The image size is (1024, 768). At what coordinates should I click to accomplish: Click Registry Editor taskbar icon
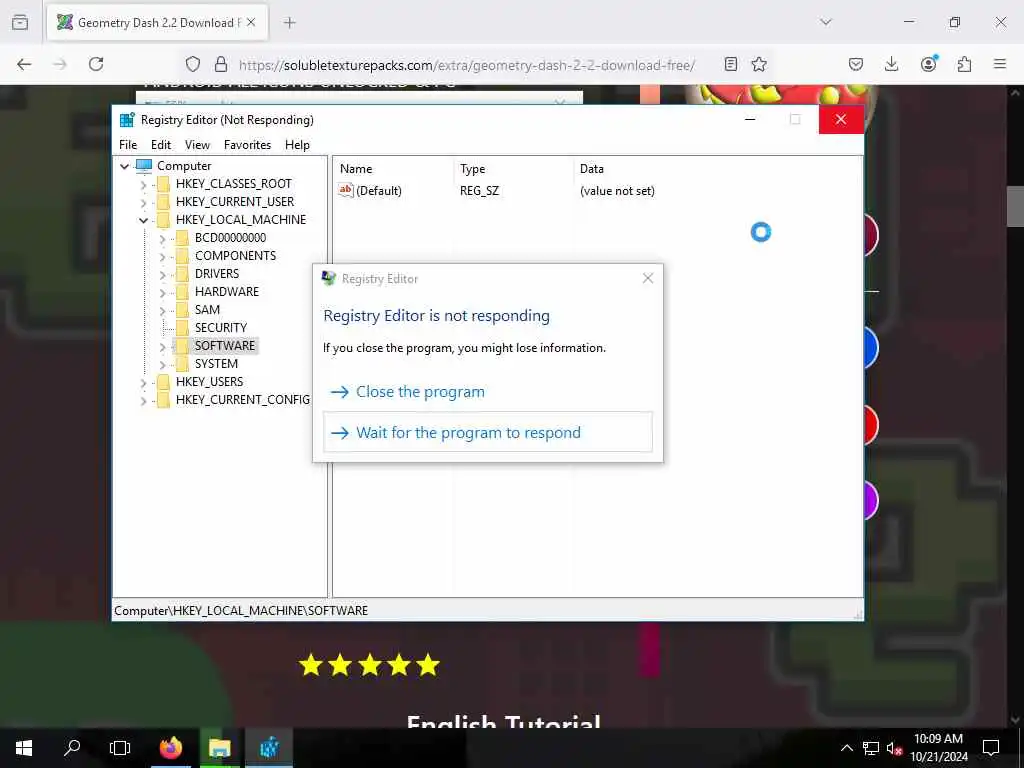[269, 748]
